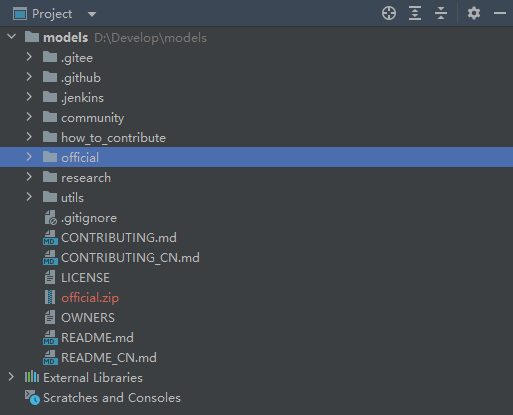
Task: Click the External Libraries bar-chart icon
Action: (x=32, y=377)
